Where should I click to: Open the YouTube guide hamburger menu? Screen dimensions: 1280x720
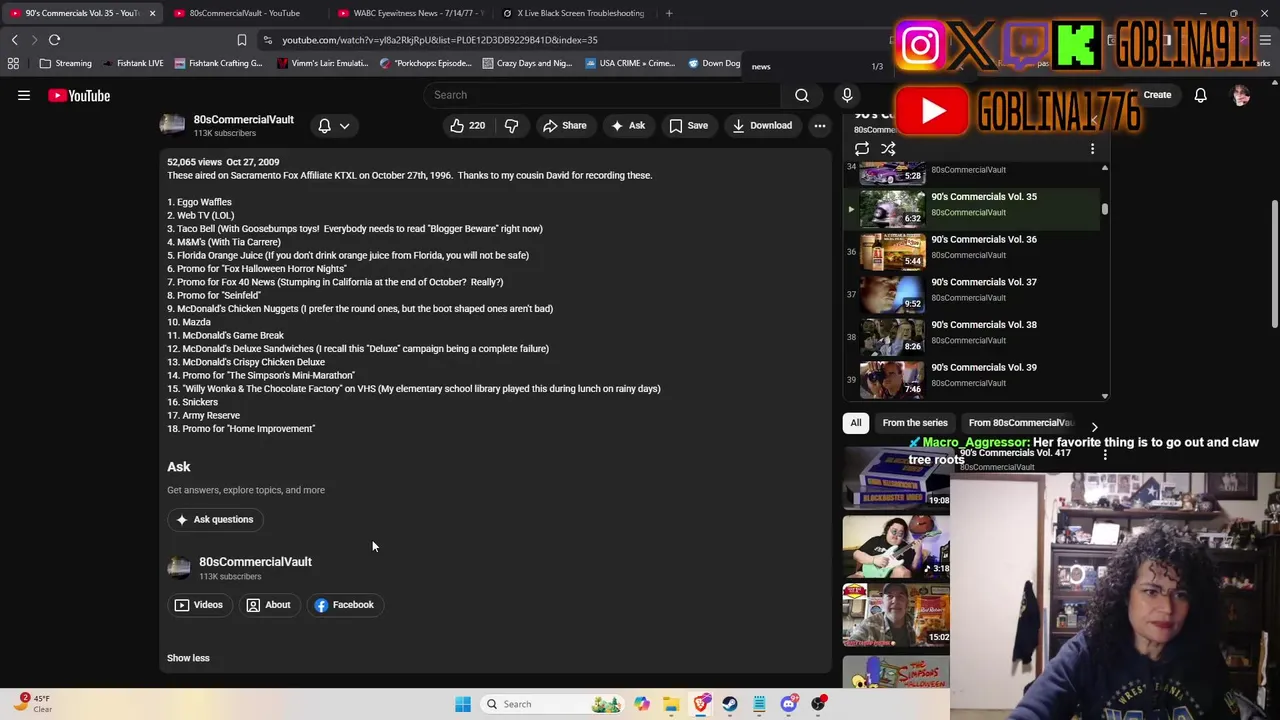24,96
